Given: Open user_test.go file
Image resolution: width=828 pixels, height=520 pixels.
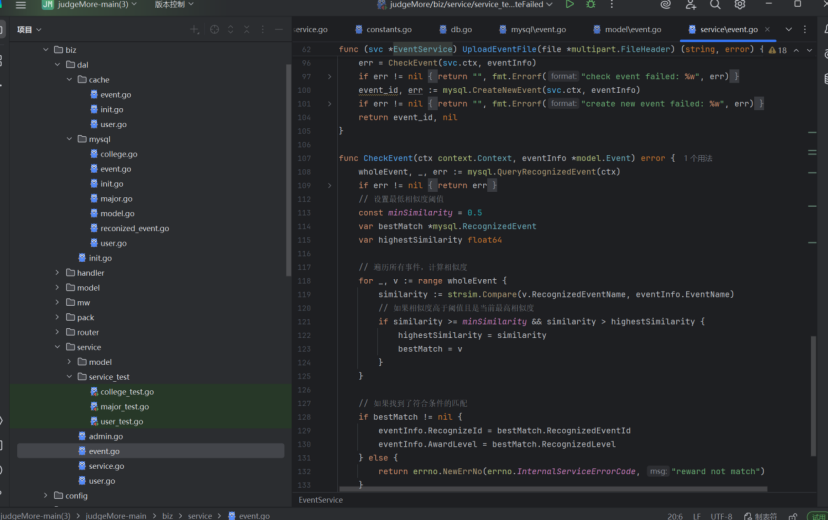Looking at the screenshot, I should pos(116,421).
